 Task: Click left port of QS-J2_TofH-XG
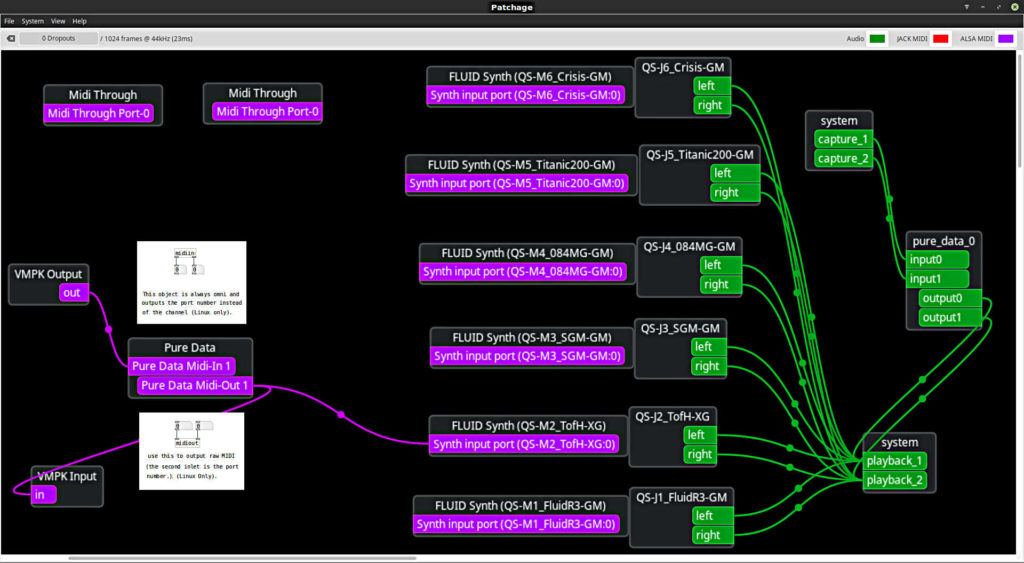pyautogui.click(x=700, y=435)
